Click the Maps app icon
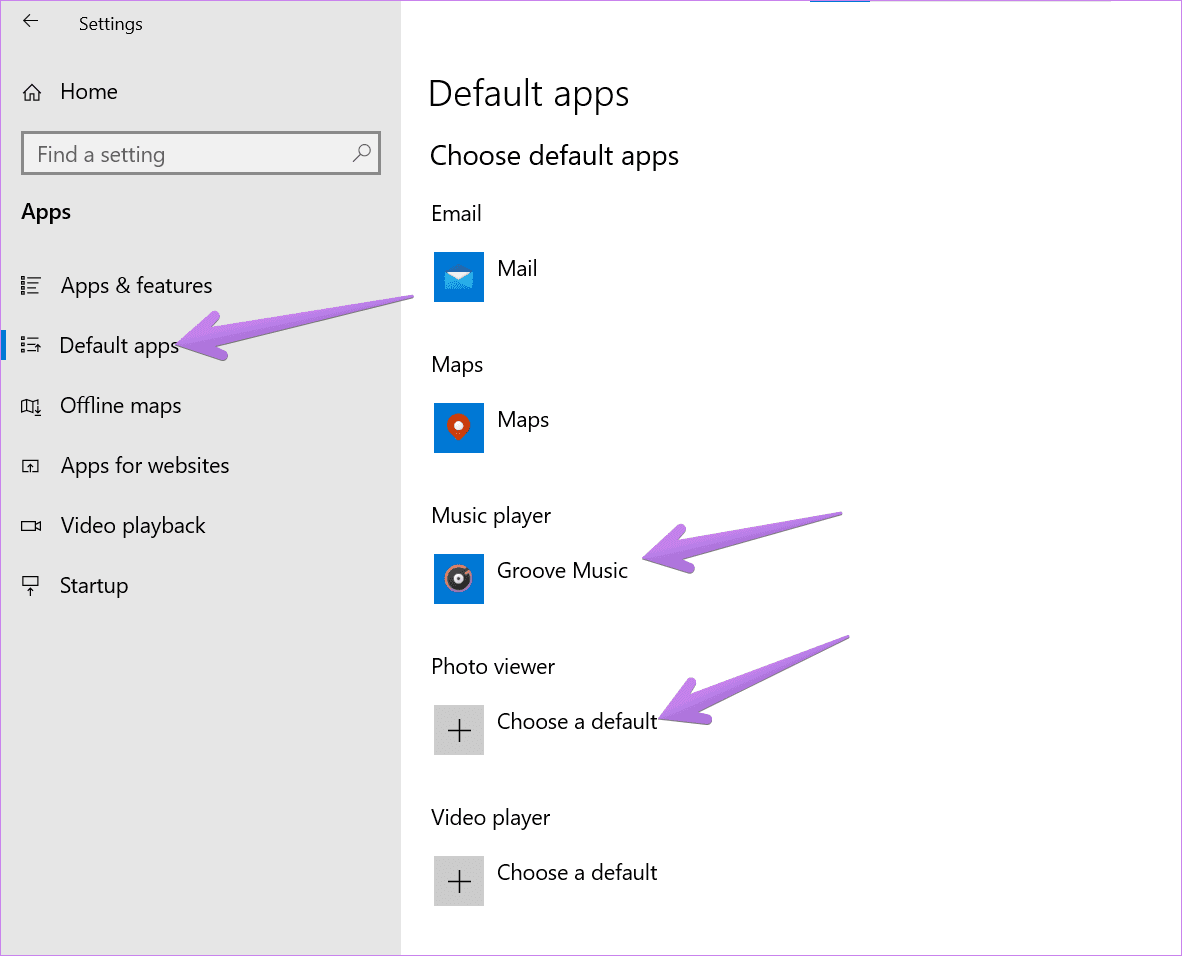 pyautogui.click(x=459, y=428)
